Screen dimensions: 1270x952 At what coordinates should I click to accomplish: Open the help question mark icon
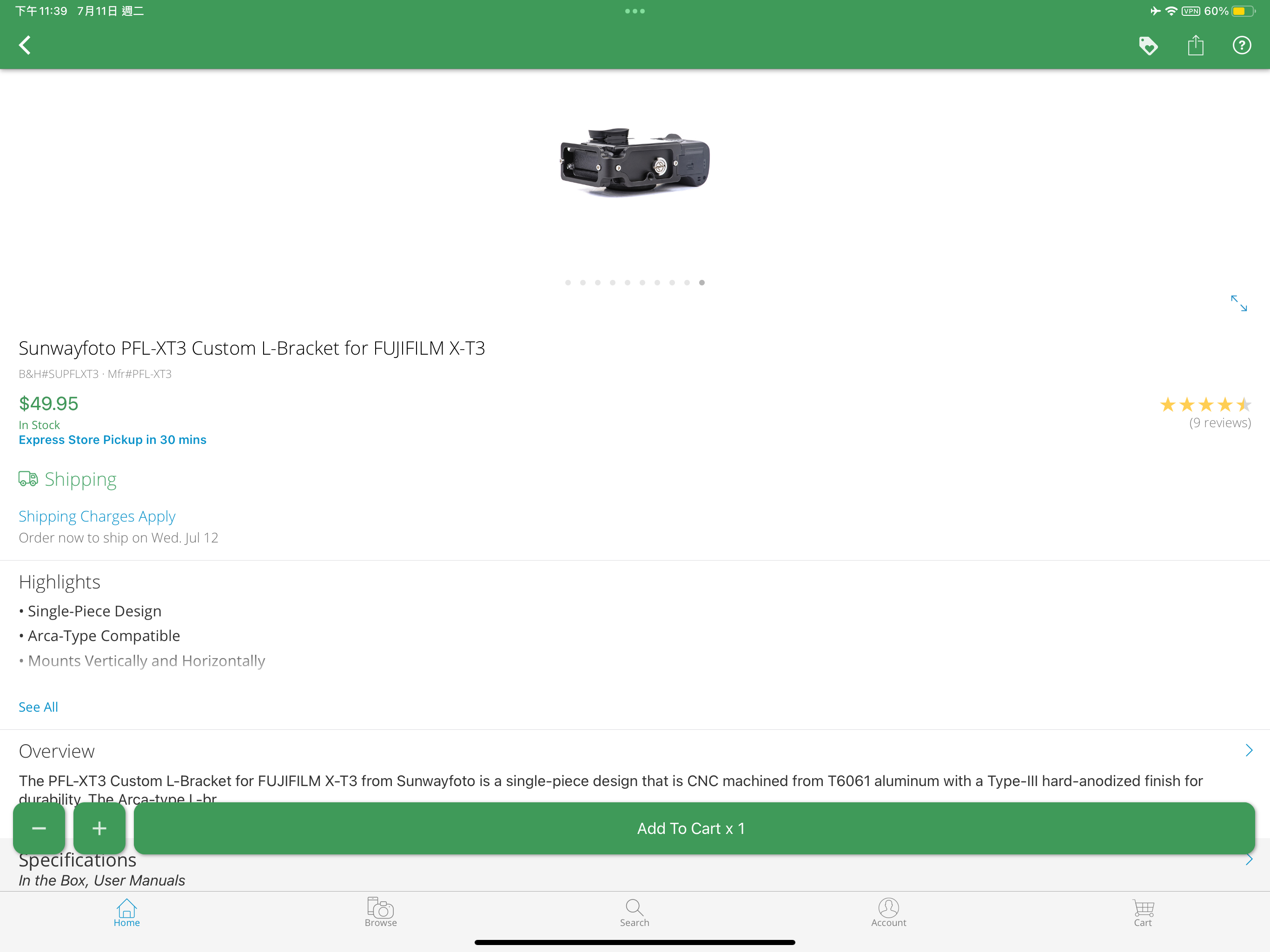pos(1241,46)
